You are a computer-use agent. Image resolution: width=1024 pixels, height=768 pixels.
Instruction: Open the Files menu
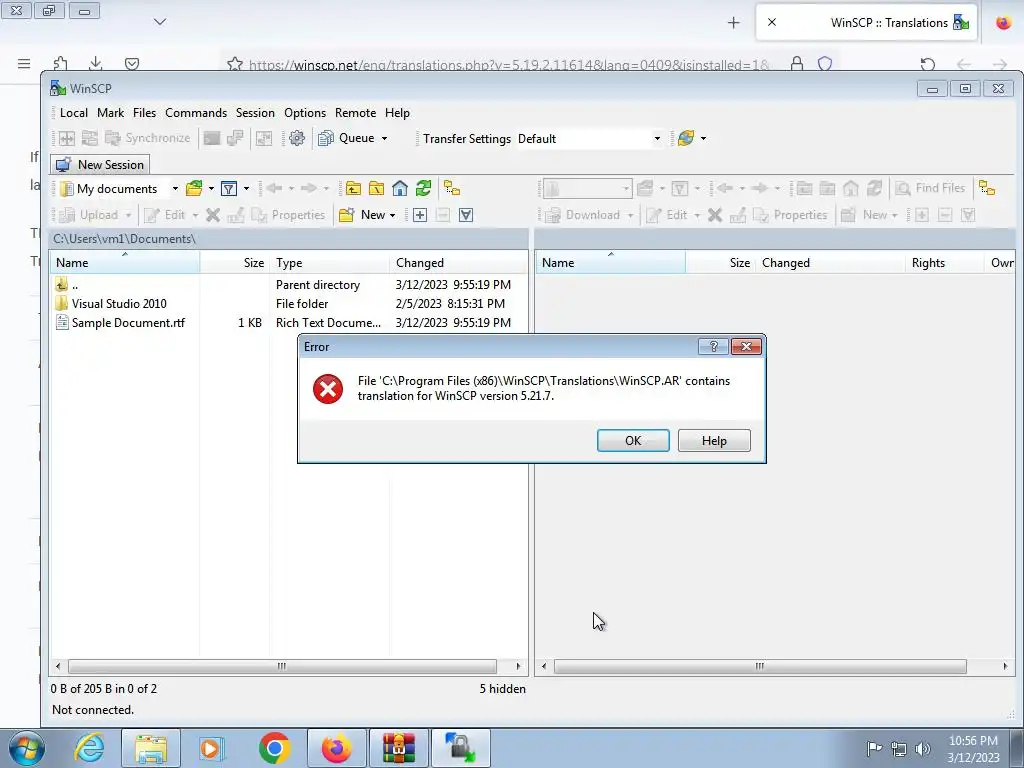[144, 113]
